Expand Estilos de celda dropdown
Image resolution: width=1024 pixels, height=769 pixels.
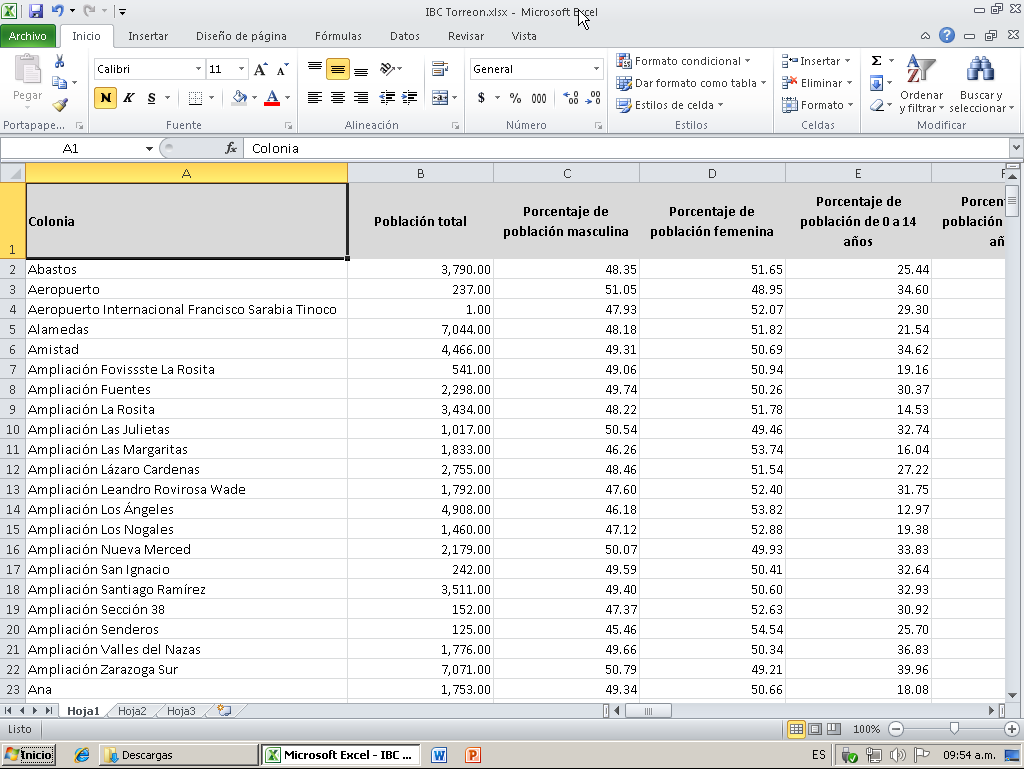tap(720, 105)
